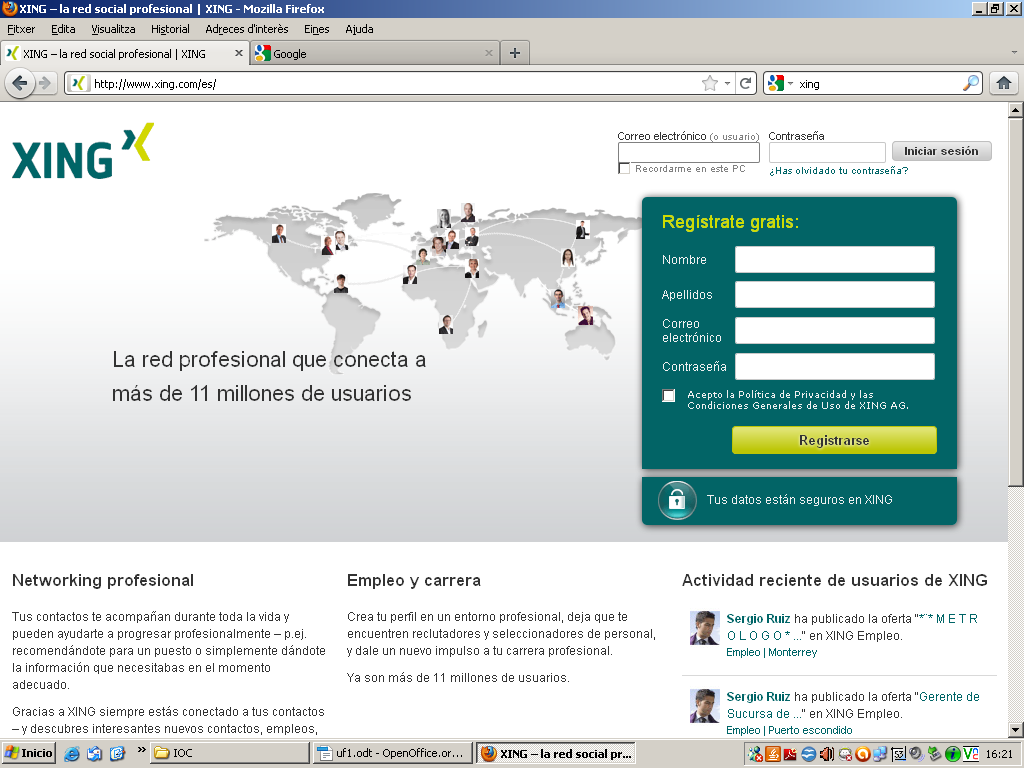
Task: Click the Home icon in Firefox toolbar
Action: 1003,84
